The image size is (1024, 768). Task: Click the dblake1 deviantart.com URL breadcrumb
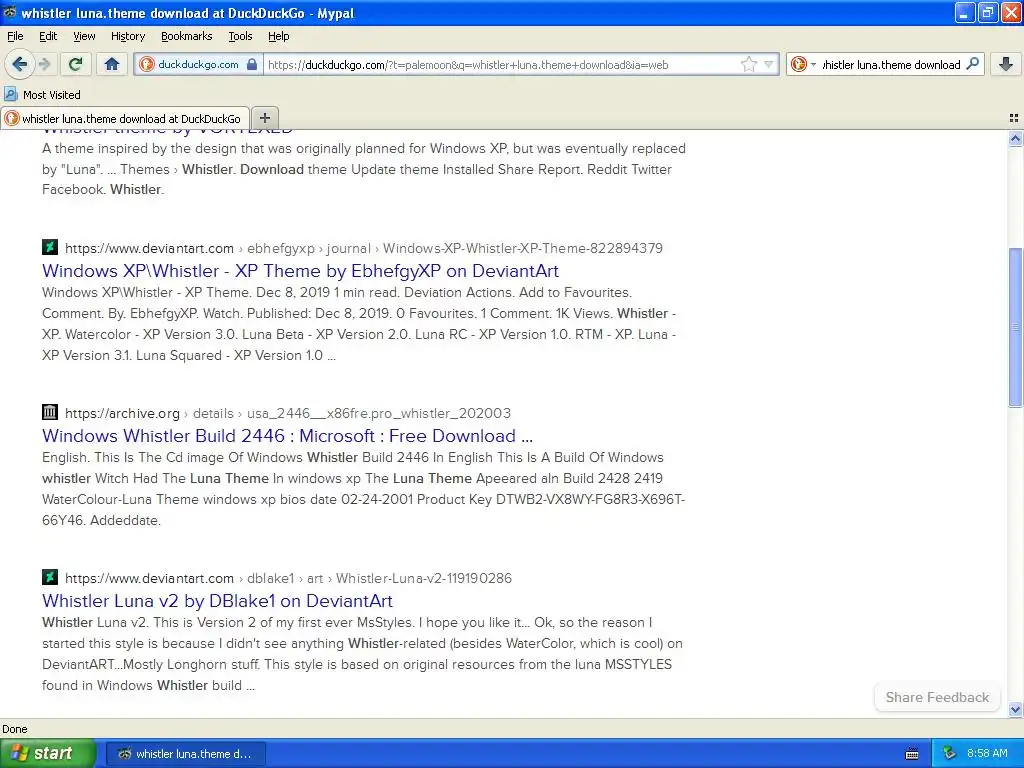pyautogui.click(x=288, y=579)
